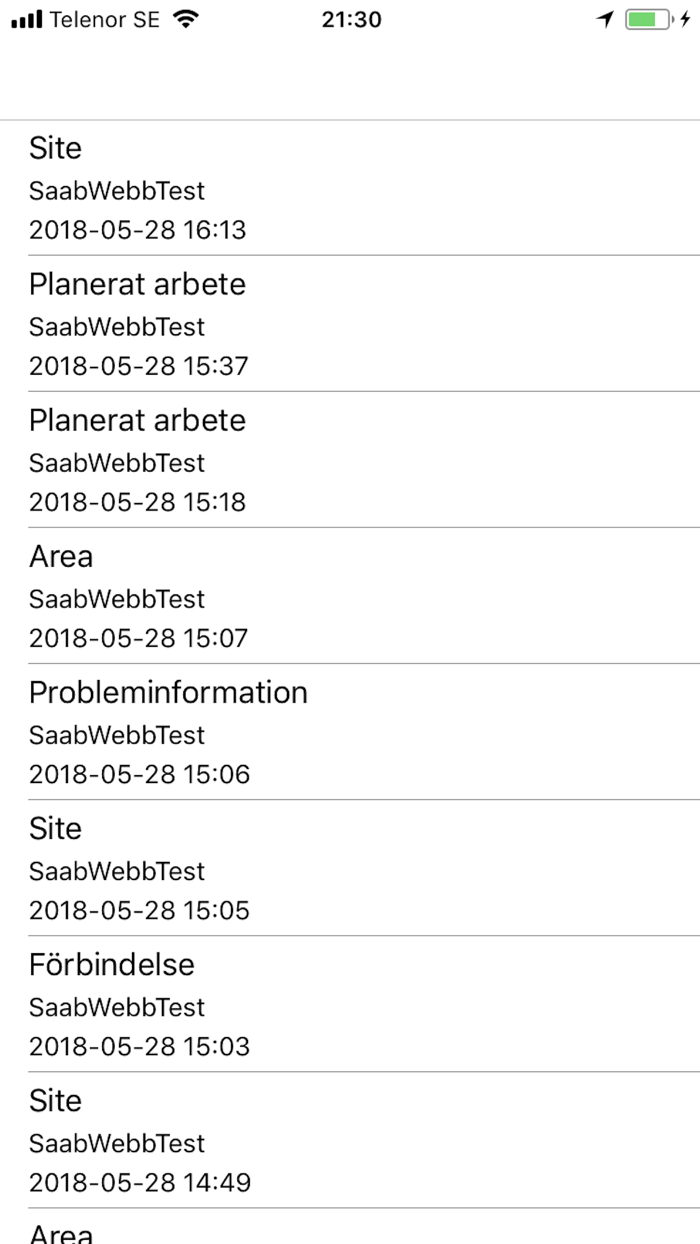
Task: Tap the Wi-Fi status icon
Action: (x=184, y=20)
